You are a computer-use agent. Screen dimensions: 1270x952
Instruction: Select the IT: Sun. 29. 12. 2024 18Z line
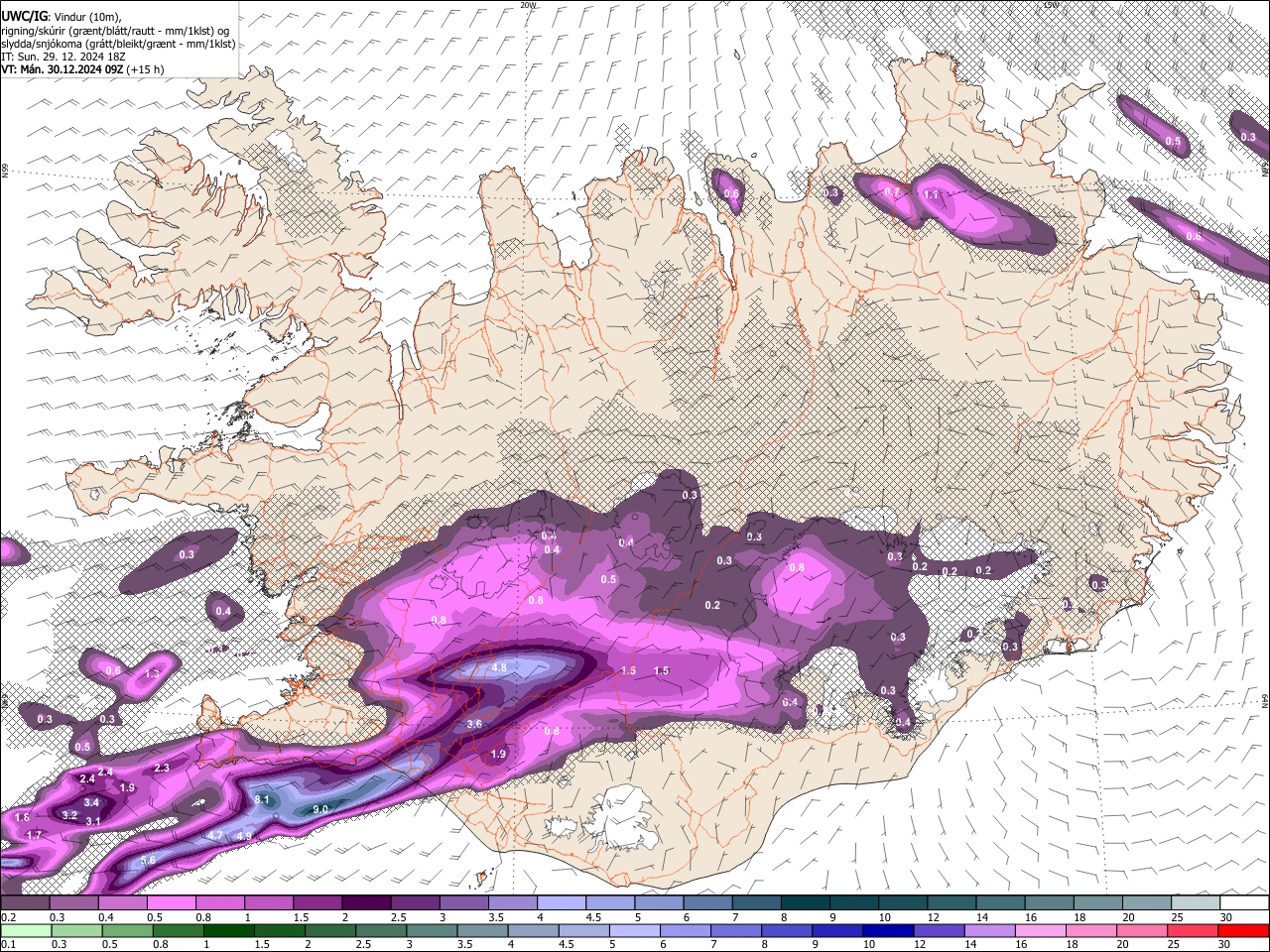pos(63,57)
